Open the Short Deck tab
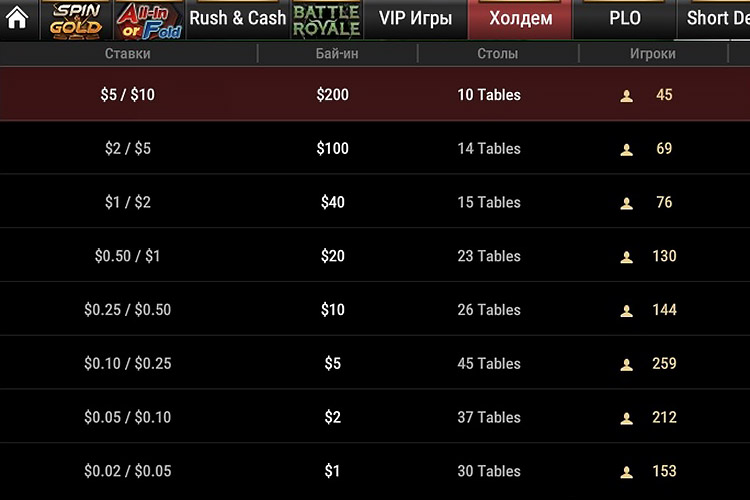 [718, 19]
